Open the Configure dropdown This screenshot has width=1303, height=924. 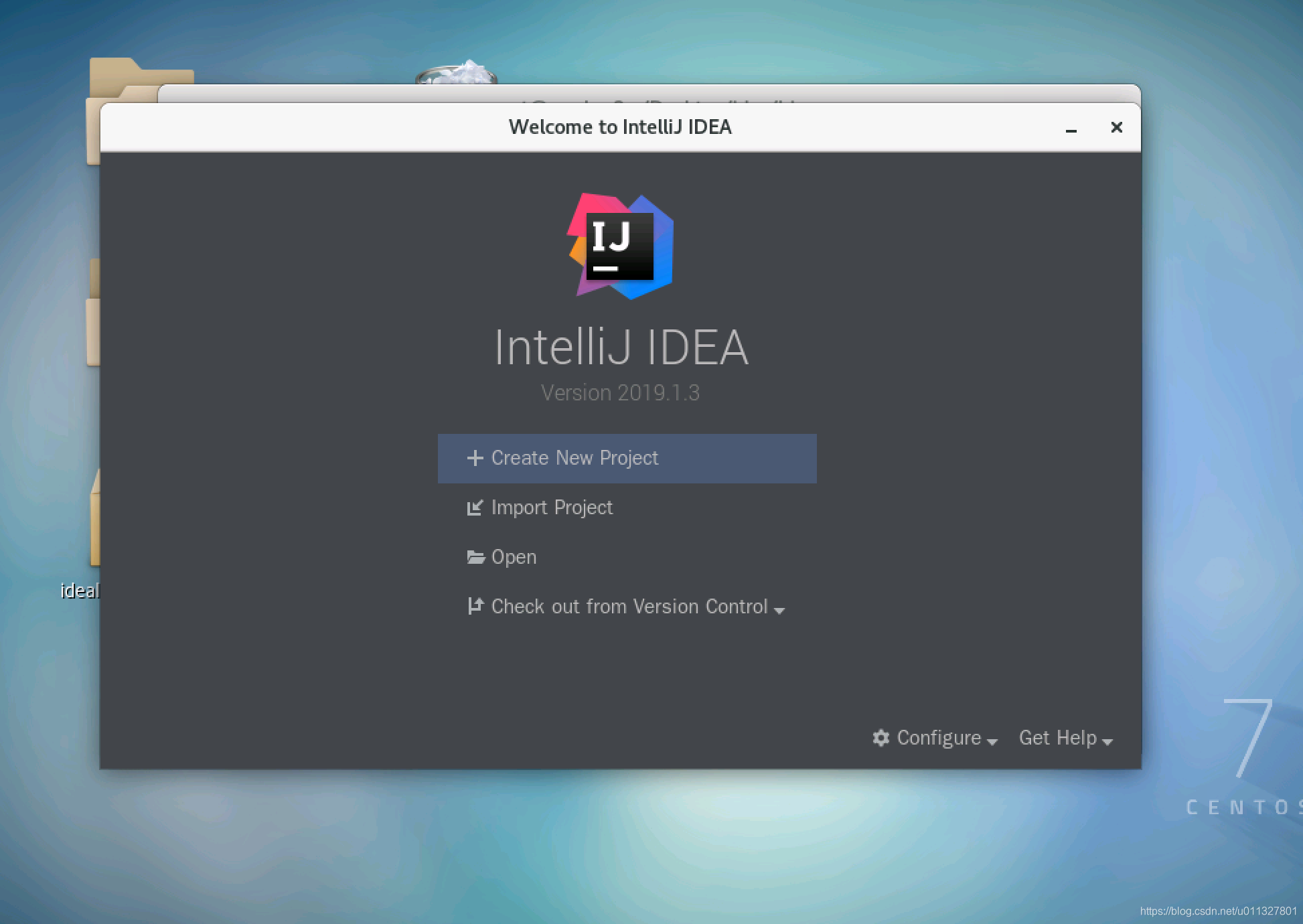[935, 738]
